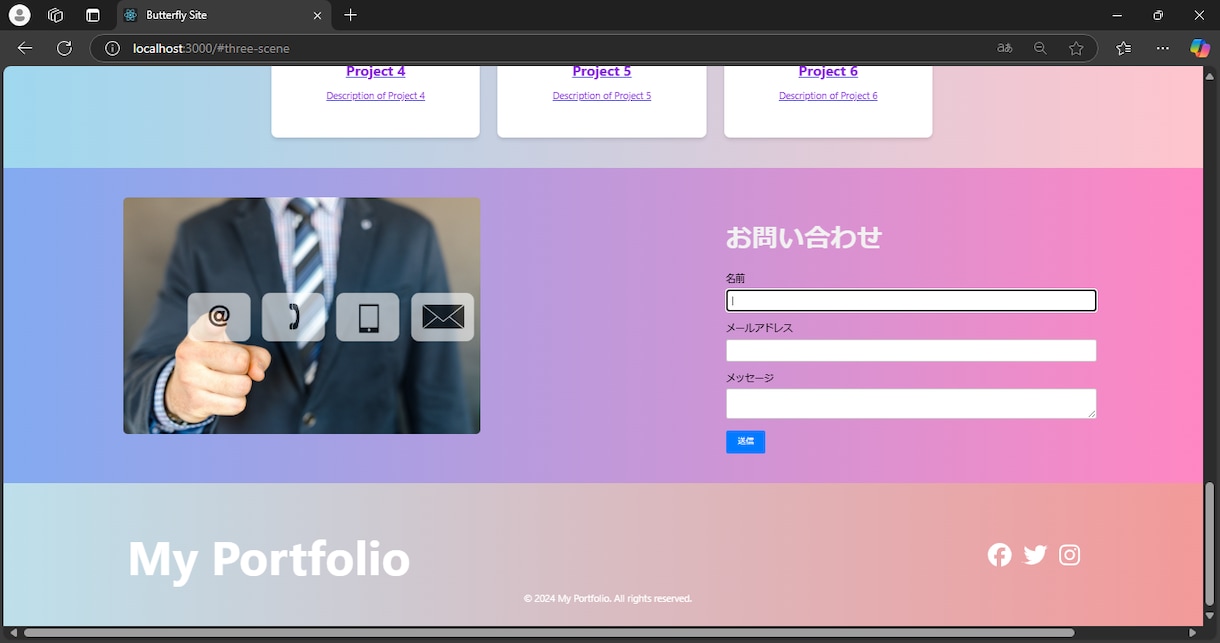Image resolution: width=1220 pixels, height=643 pixels.
Task: Open a new browser tab
Action: pos(350,15)
